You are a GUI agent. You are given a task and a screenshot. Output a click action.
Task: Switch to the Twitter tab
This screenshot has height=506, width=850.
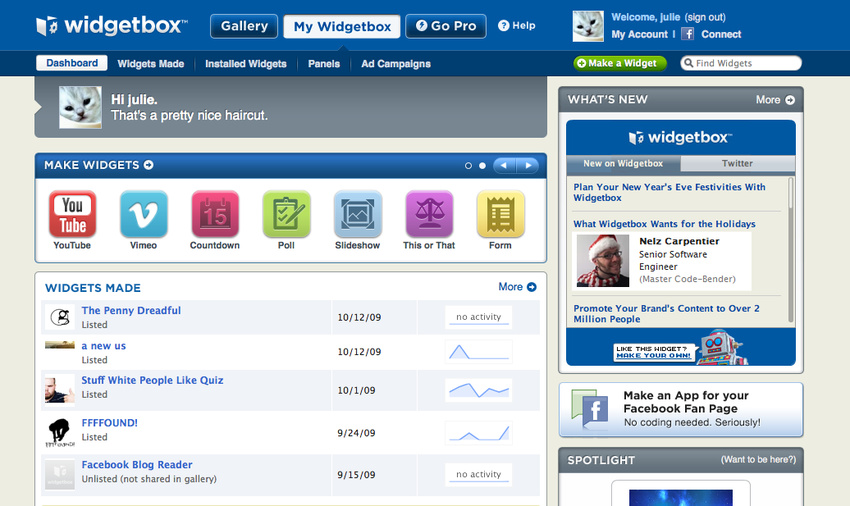point(737,163)
